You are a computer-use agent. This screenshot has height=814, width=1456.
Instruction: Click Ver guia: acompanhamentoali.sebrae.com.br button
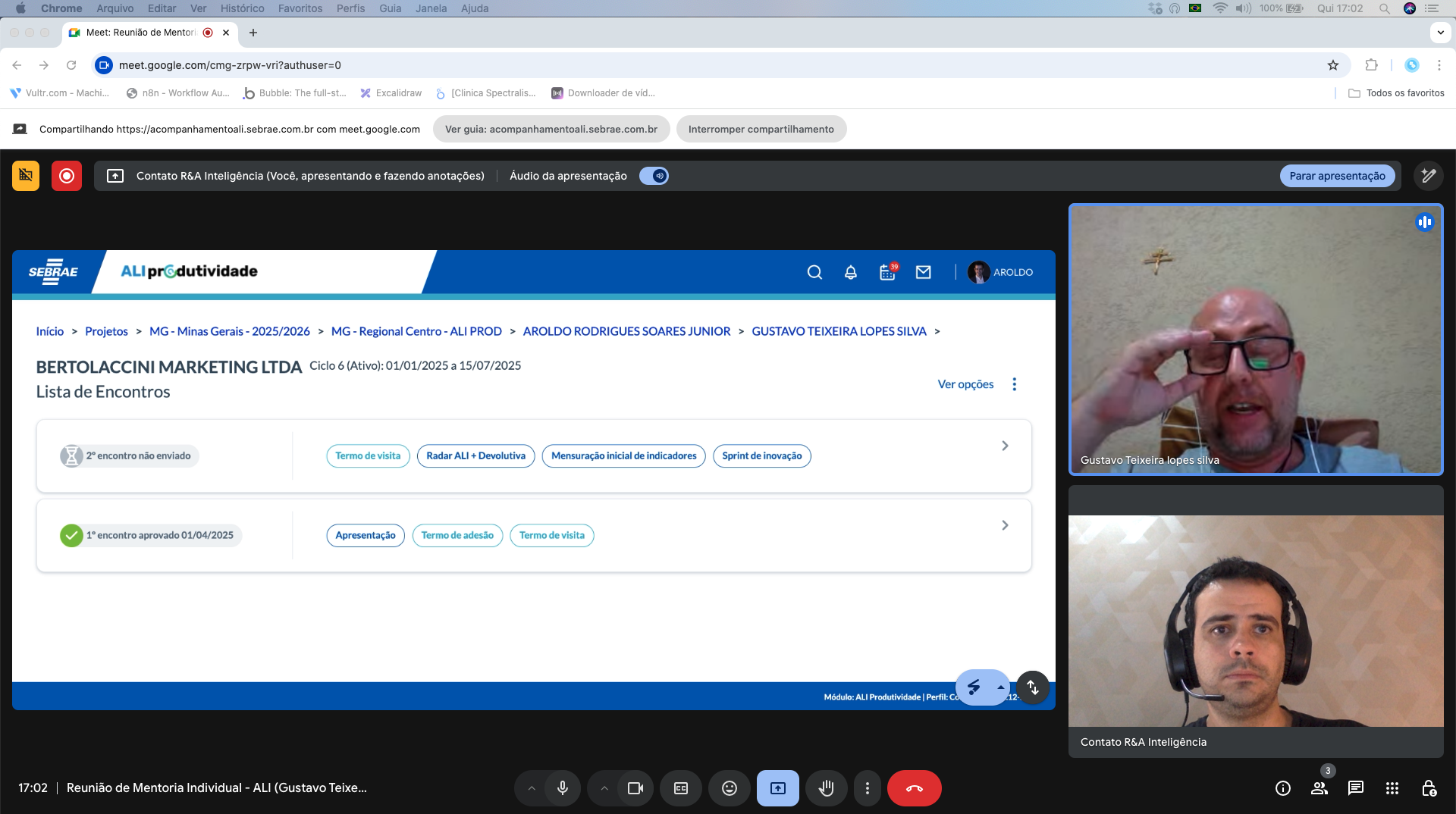point(551,129)
